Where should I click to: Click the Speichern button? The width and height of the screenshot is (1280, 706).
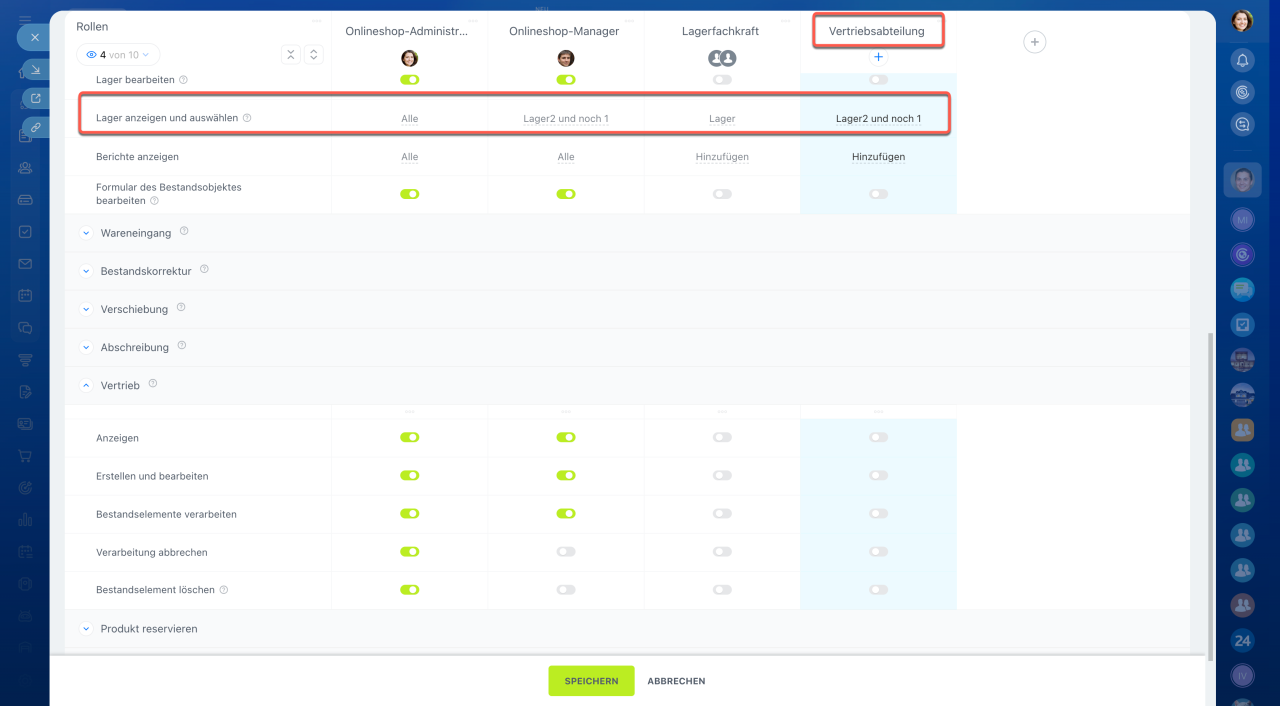pos(591,681)
